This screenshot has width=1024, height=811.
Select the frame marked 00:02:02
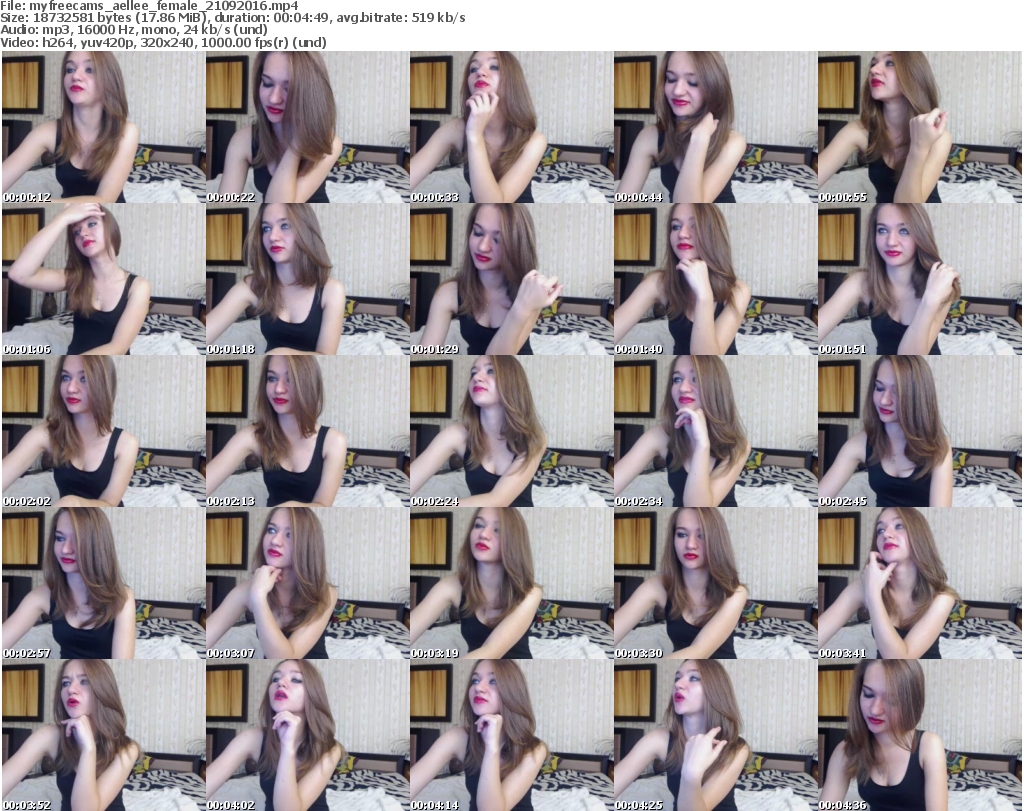pos(103,432)
